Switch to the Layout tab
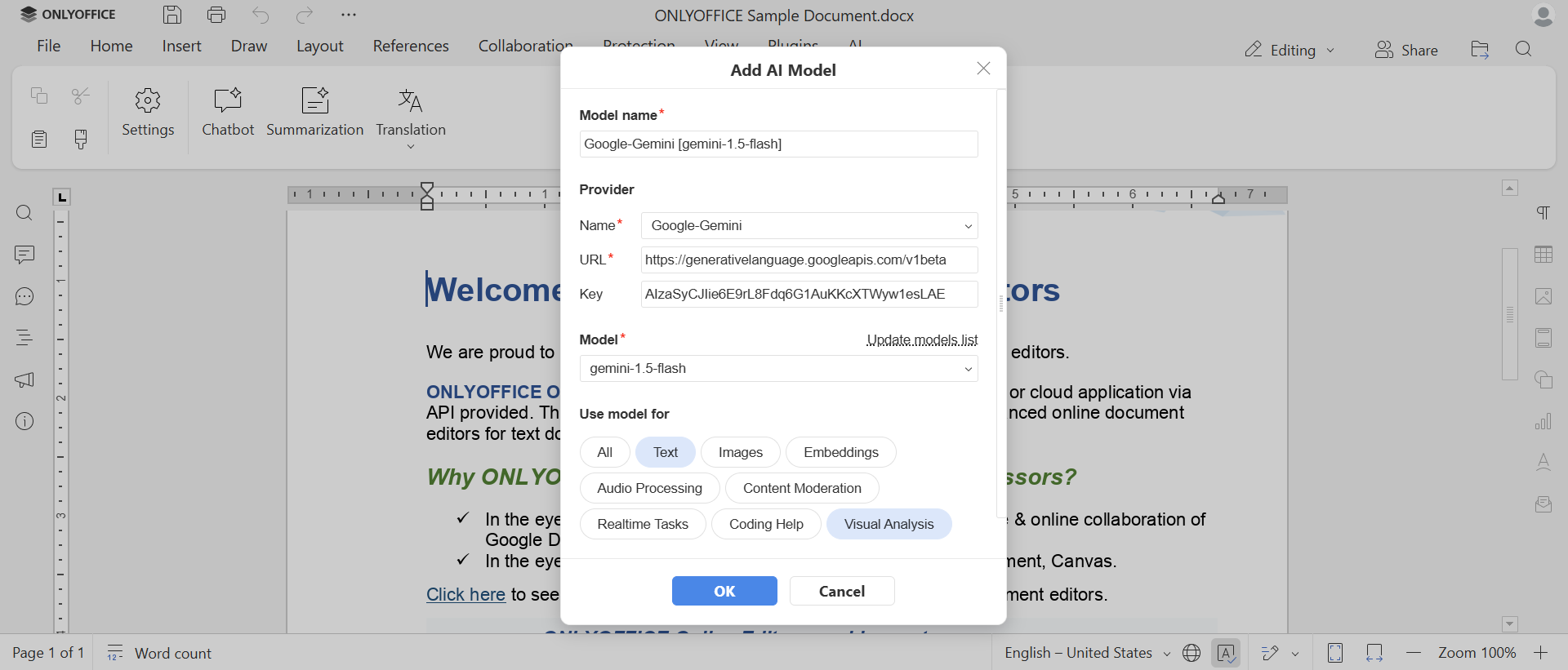The image size is (1568, 670). coord(319,46)
